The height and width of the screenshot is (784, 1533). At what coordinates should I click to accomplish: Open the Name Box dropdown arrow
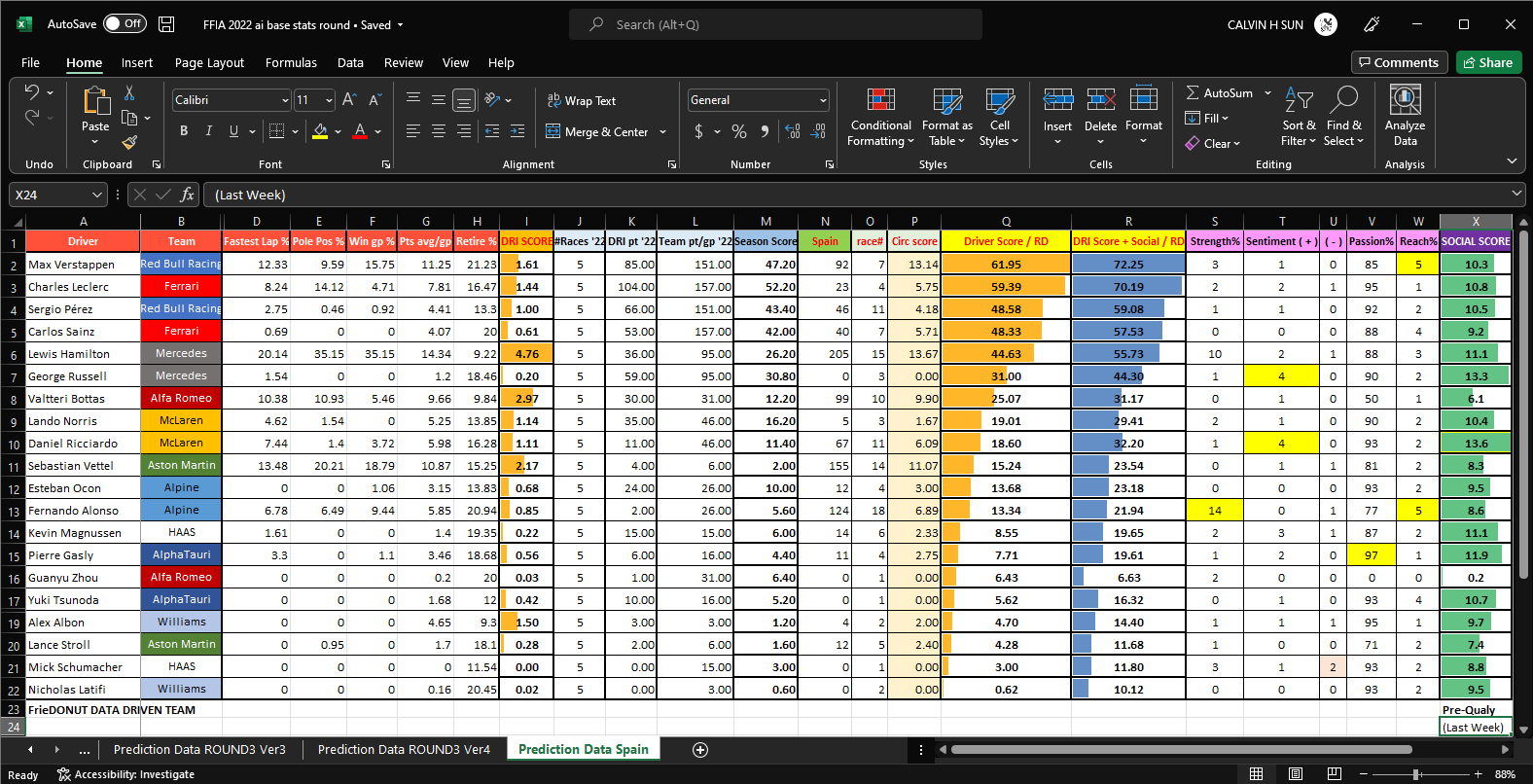[96, 195]
